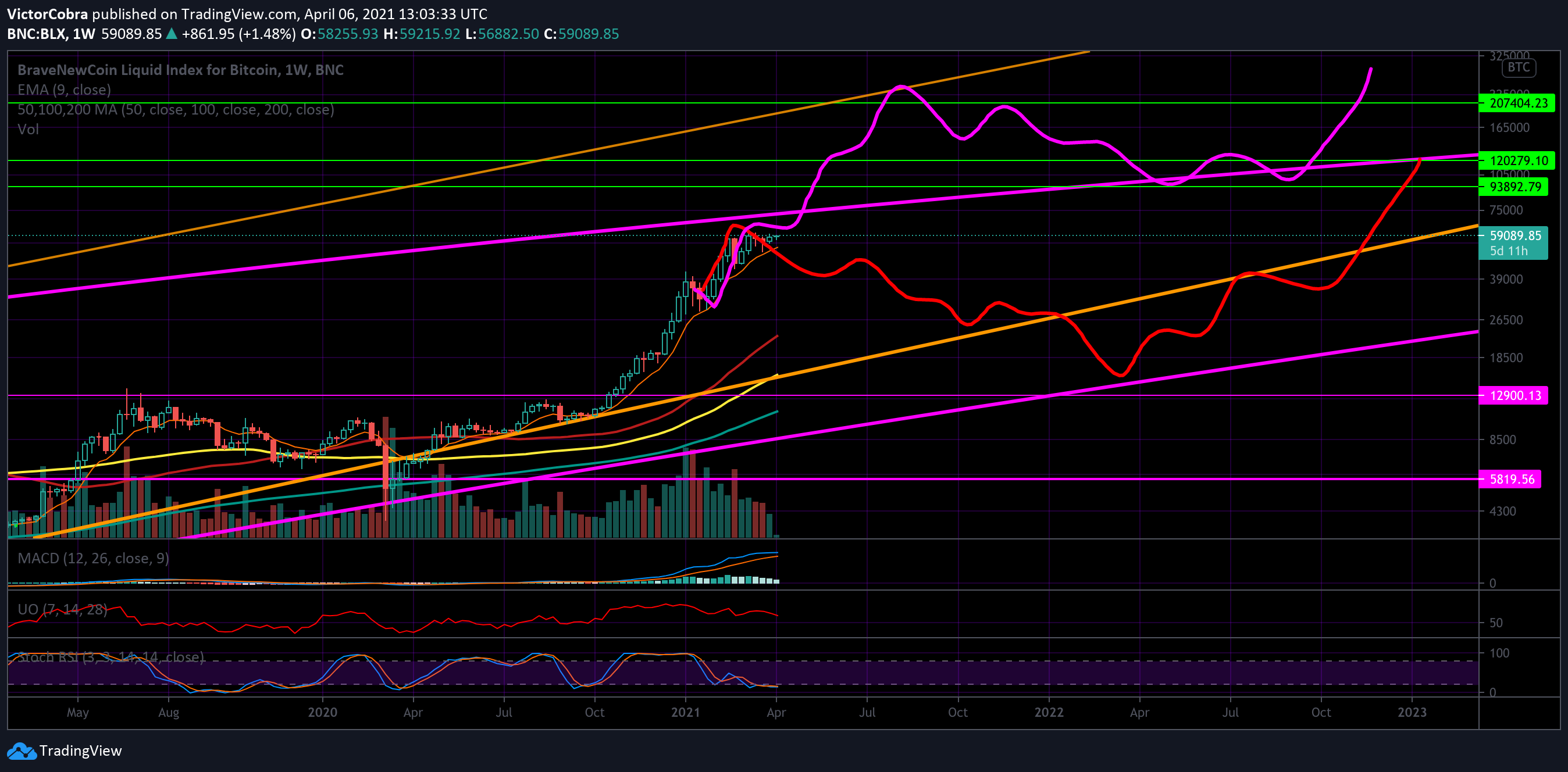Click the 5d 11h countdown label
Screen dimensions: 1568x772
click(x=1508, y=251)
